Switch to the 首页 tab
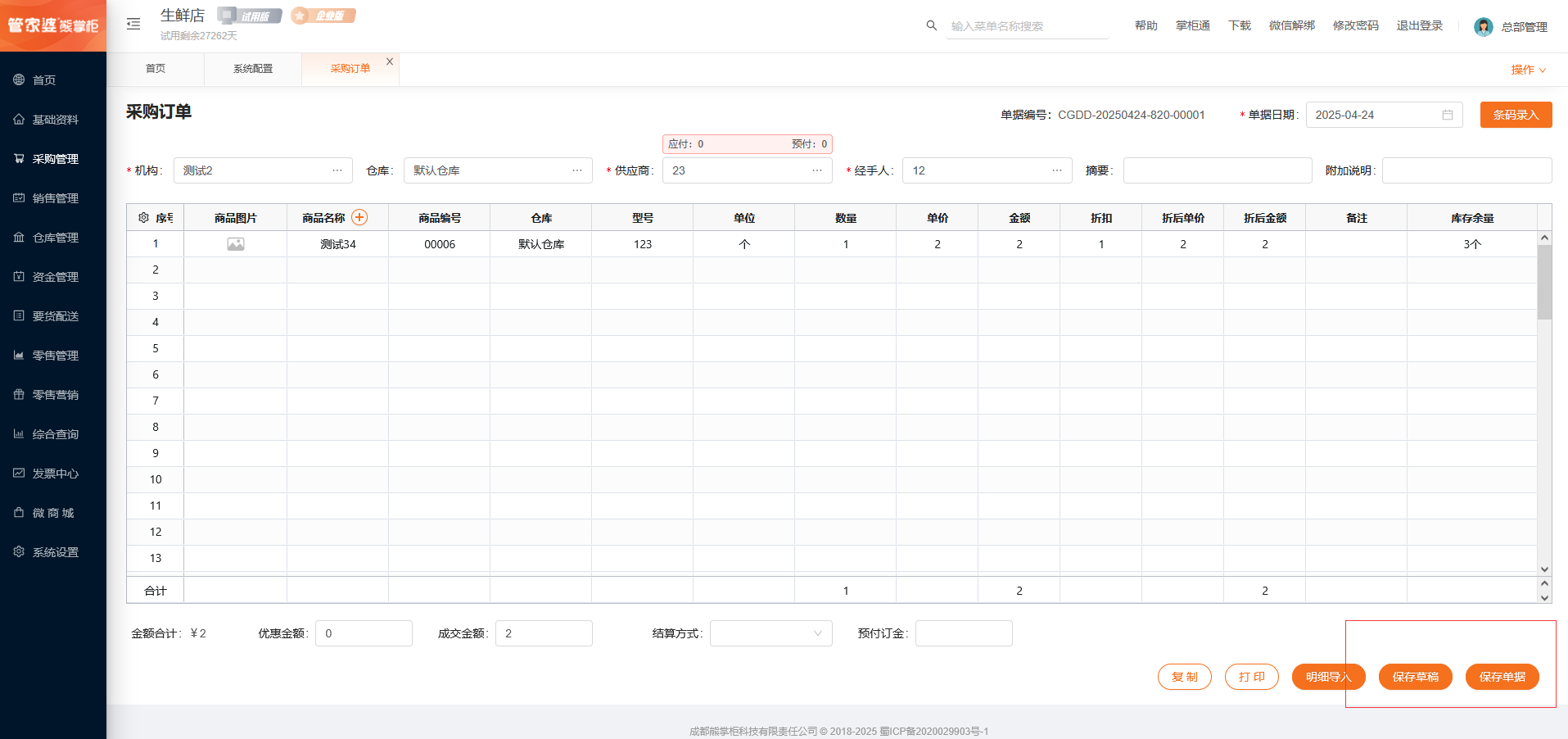 (156, 69)
